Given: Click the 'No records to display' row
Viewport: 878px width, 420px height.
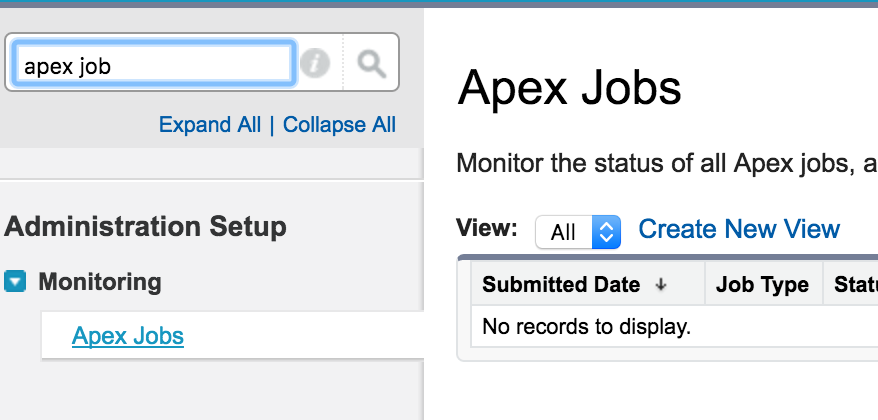Looking at the screenshot, I should click(586, 326).
